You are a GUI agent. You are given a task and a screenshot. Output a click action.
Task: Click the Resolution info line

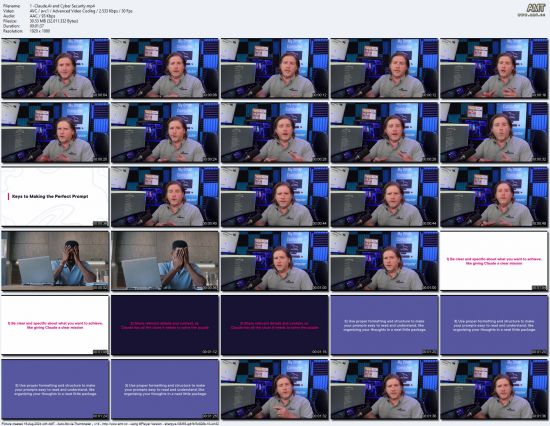tap(26, 31)
